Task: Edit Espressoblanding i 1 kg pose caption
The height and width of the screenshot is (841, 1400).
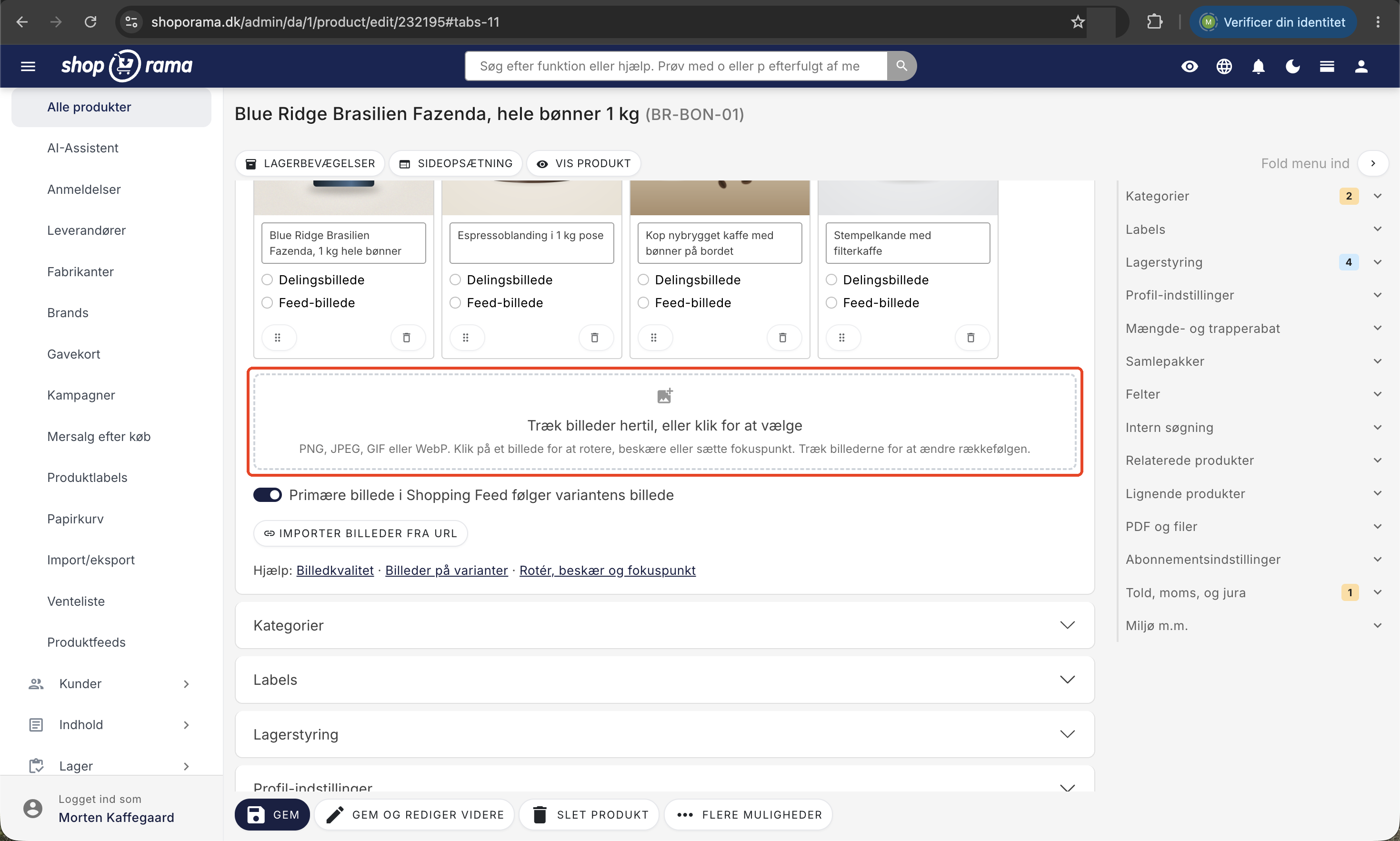Action: pos(531,243)
